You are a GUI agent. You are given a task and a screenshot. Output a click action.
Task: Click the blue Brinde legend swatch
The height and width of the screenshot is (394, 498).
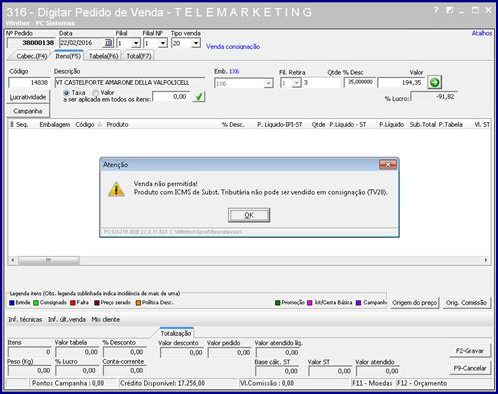(x=12, y=303)
